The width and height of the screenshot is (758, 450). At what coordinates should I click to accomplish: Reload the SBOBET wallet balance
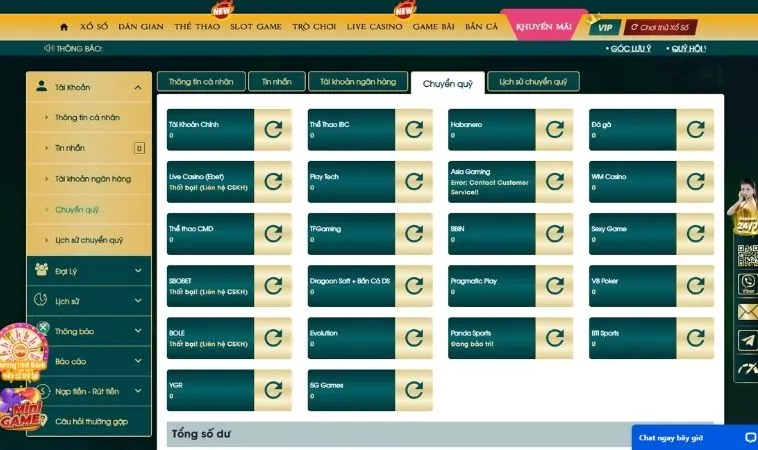pyautogui.click(x=273, y=286)
